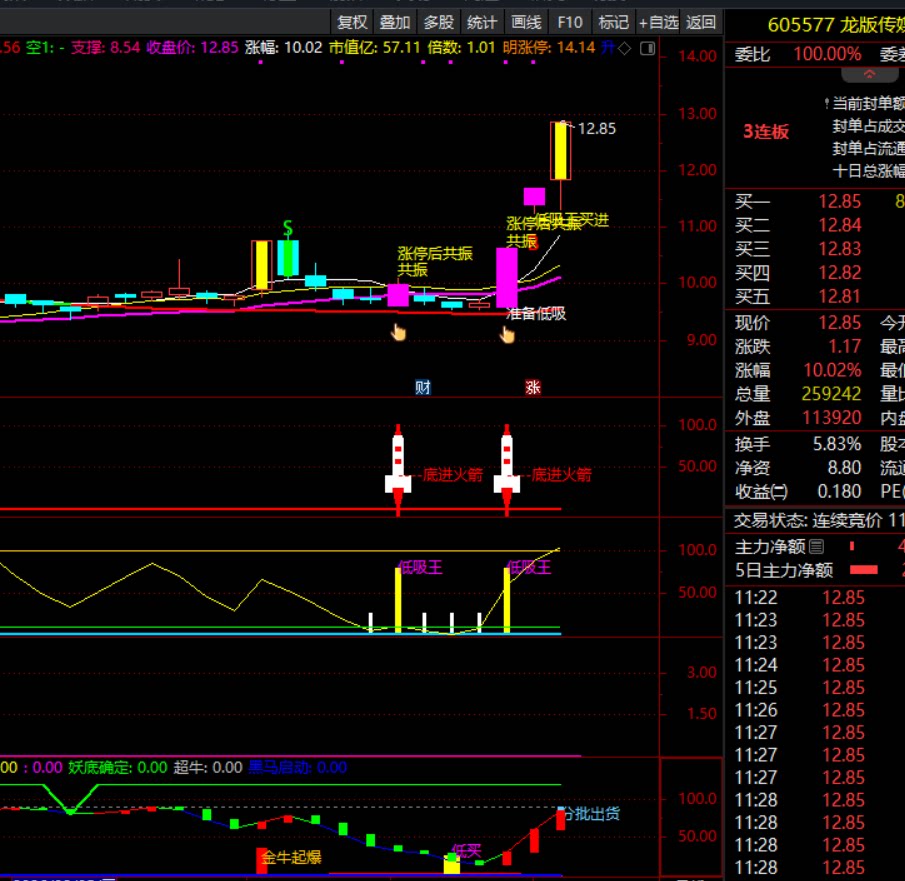Select the 买五 bid price 12.81
The height and width of the screenshot is (881, 905).
coord(840,297)
